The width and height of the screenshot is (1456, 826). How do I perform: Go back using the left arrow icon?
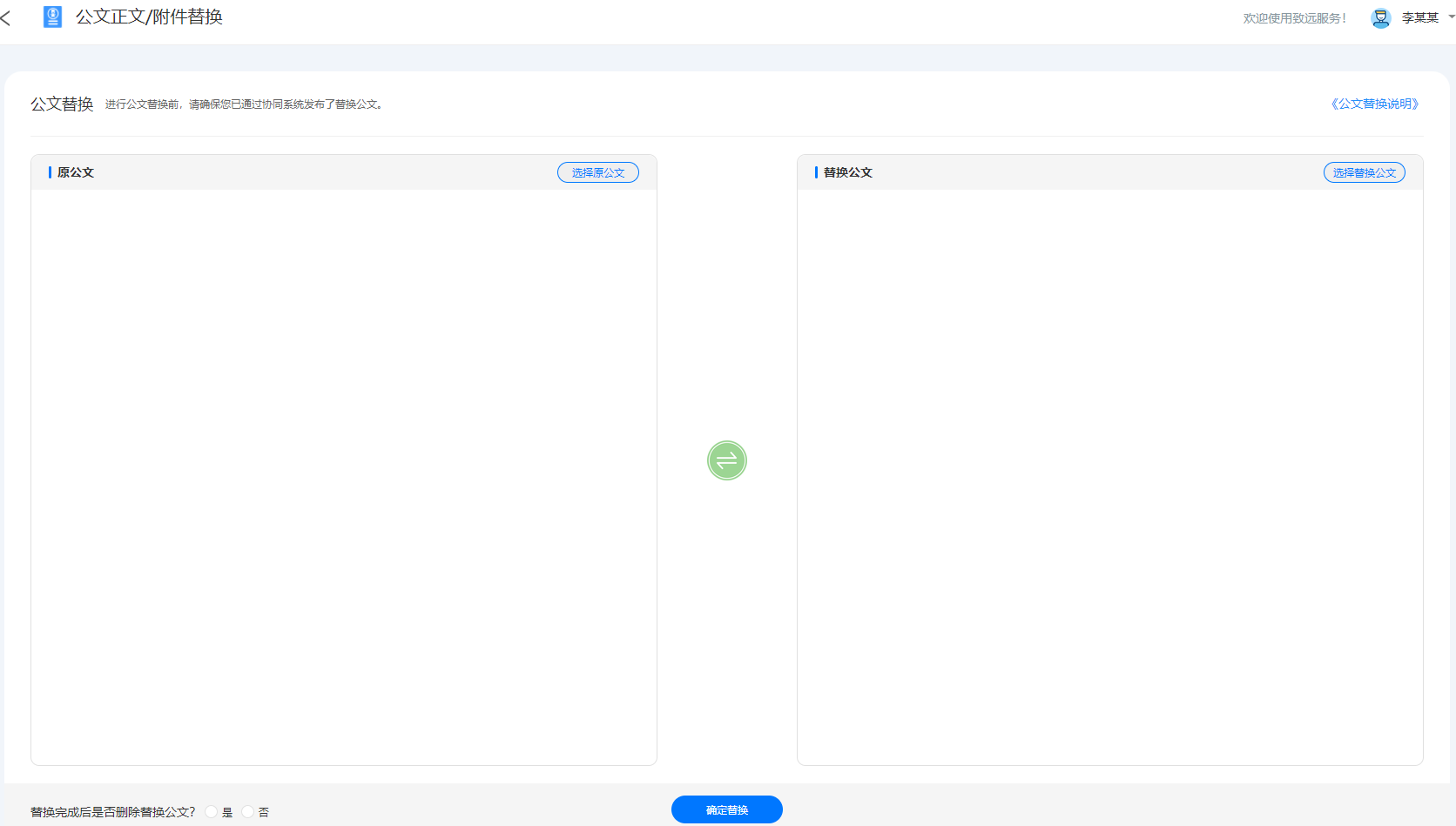(6, 17)
